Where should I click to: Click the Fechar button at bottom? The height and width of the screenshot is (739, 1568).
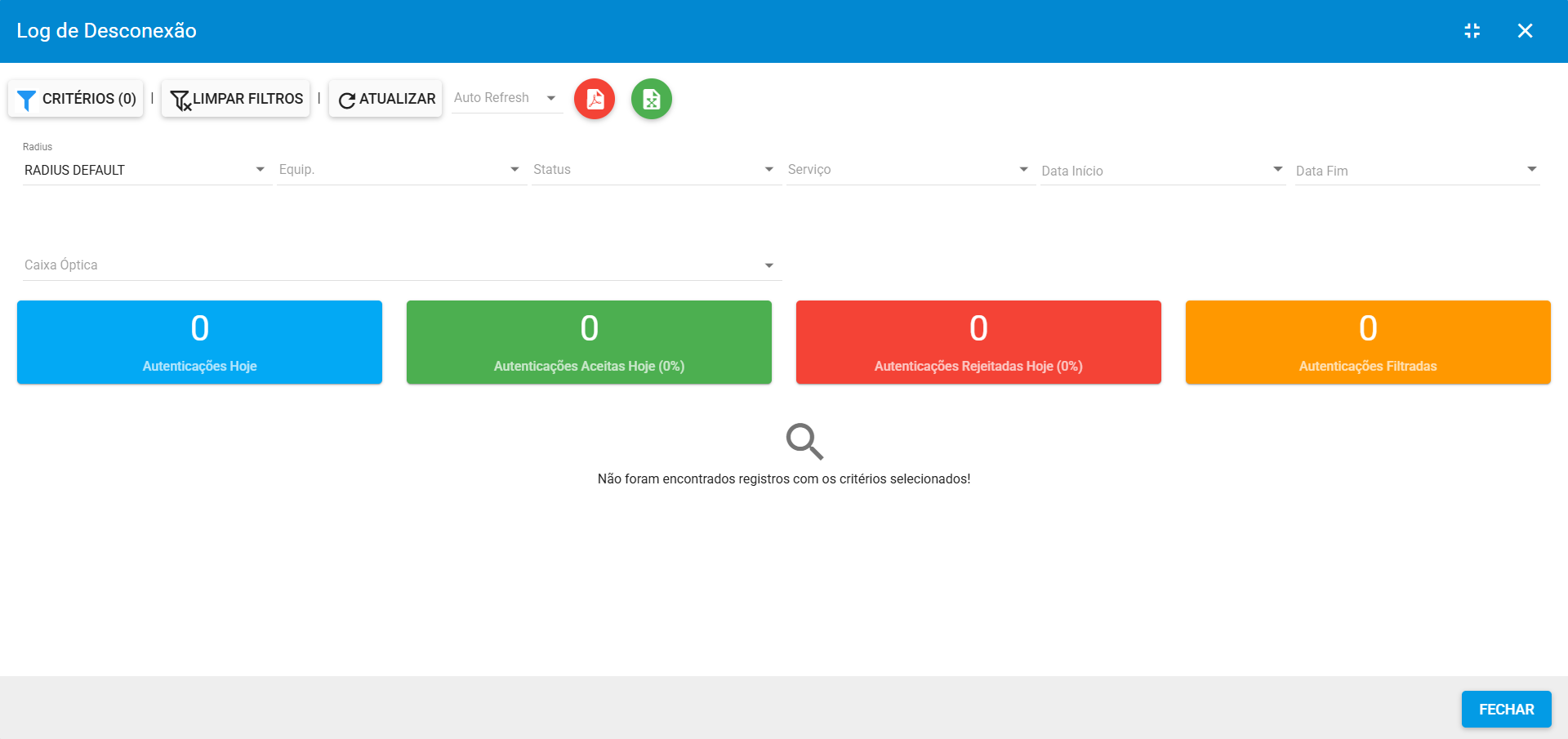(1506, 710)
